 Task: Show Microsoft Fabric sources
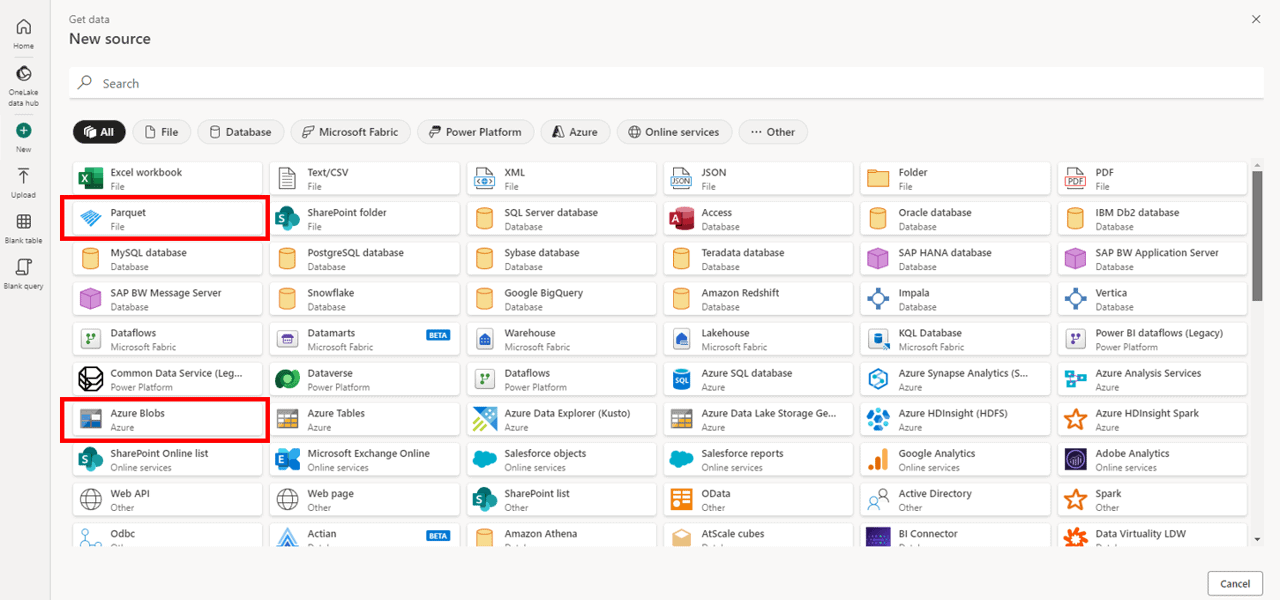tap(350, 132)
